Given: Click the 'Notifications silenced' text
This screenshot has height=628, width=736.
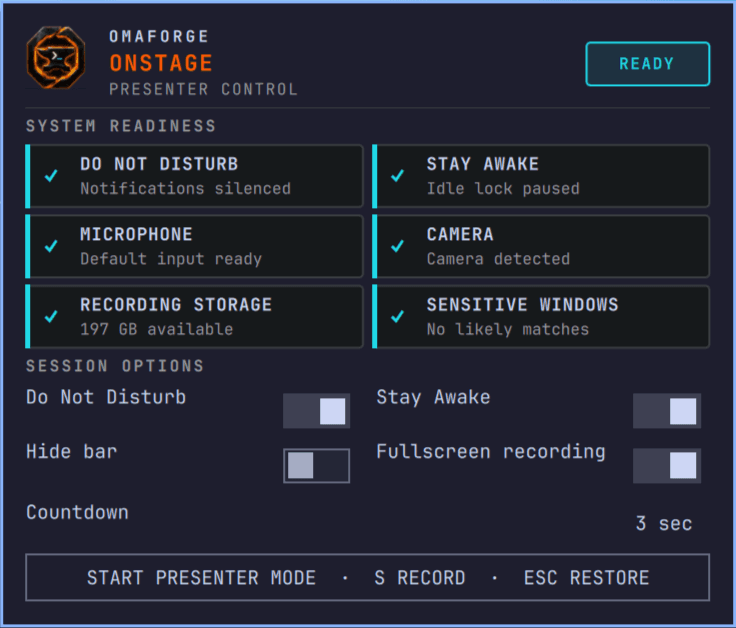Looking at the screenshot, I should pos(185,189).
